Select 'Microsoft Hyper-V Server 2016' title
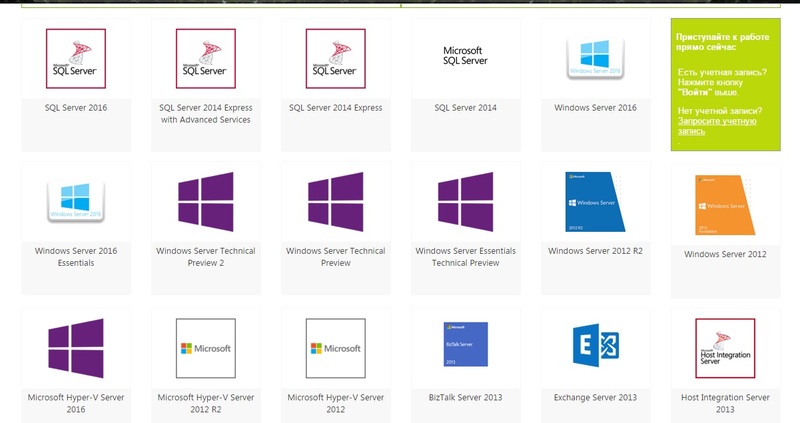 click(x=76, y=403)
